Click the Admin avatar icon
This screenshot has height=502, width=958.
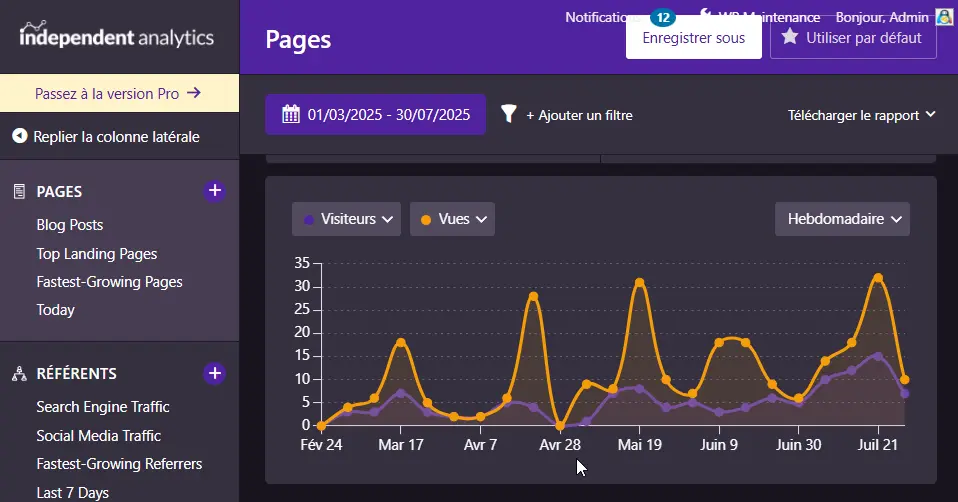point(944,17)
